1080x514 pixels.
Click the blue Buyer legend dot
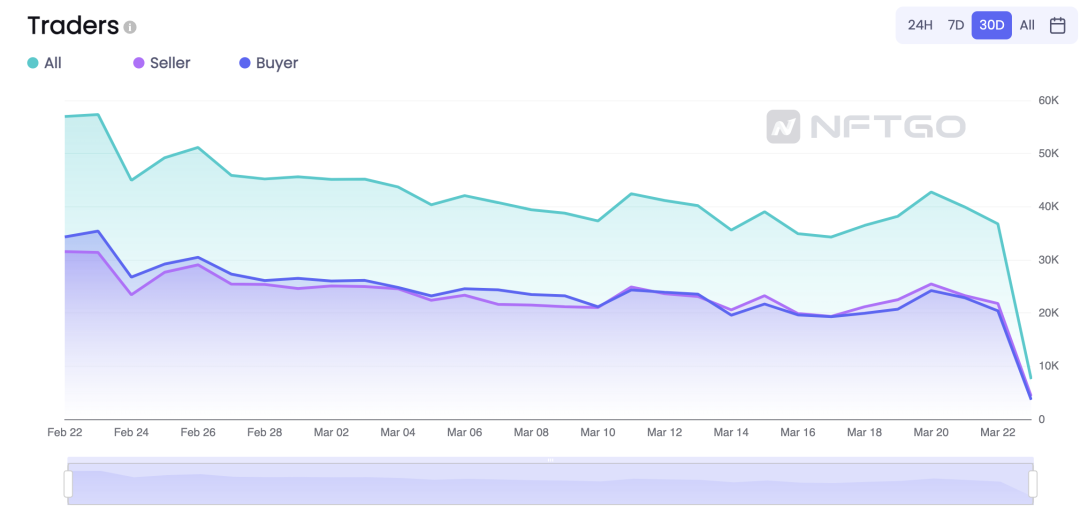tap(245, 63)
